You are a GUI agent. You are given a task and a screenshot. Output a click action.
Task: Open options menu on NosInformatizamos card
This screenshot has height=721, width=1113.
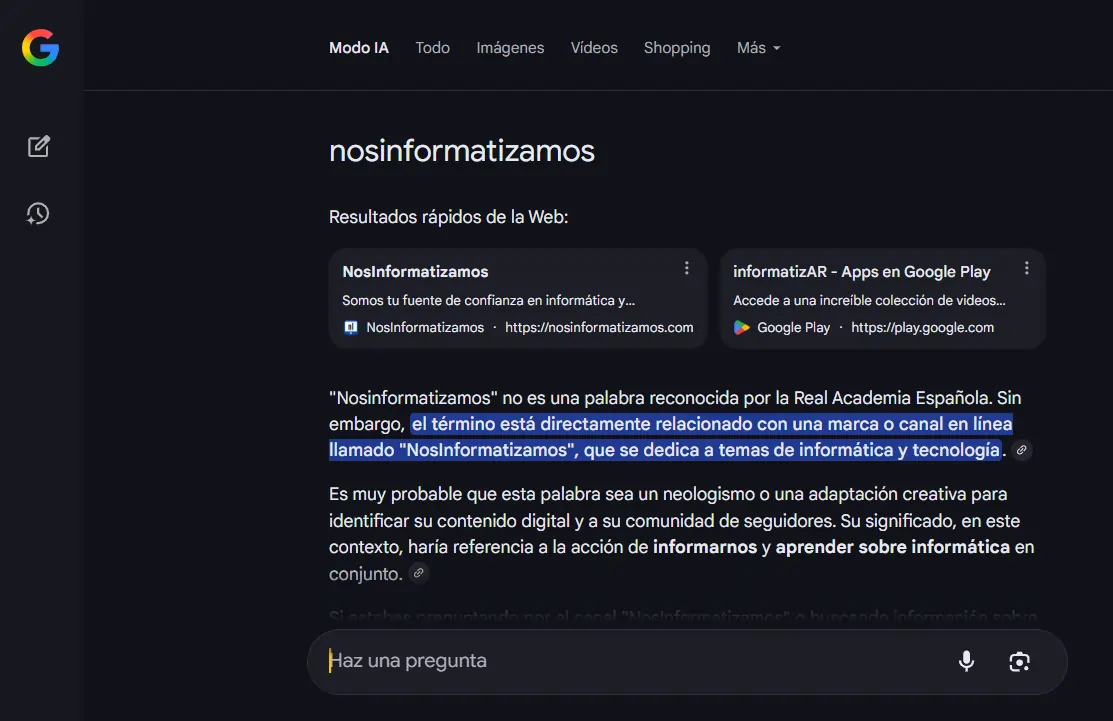[x=686, y=268]
